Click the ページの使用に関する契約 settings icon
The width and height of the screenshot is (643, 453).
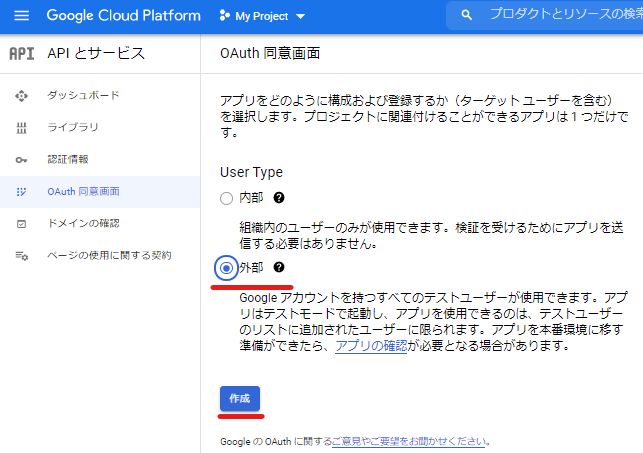tap(21, 256)
